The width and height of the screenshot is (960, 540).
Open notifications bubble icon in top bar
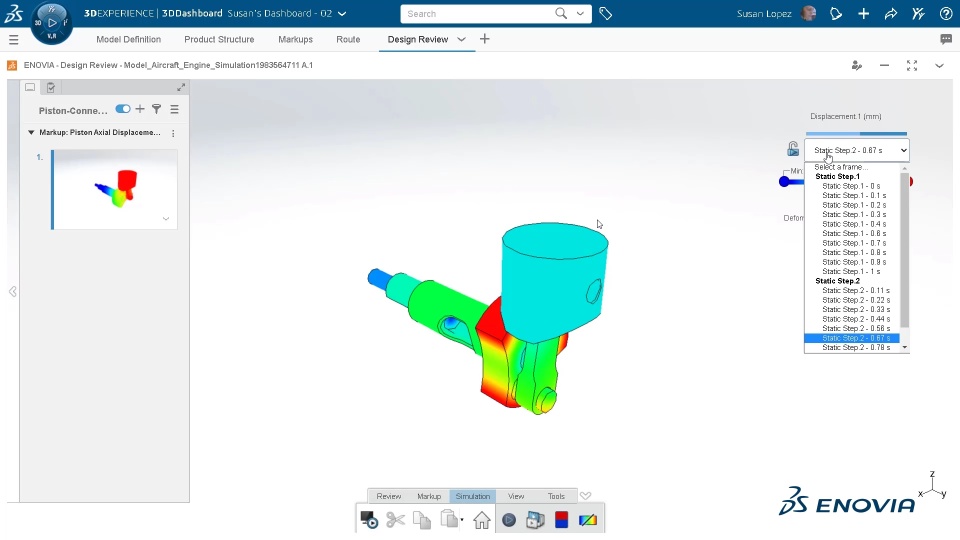pos(836,13)
